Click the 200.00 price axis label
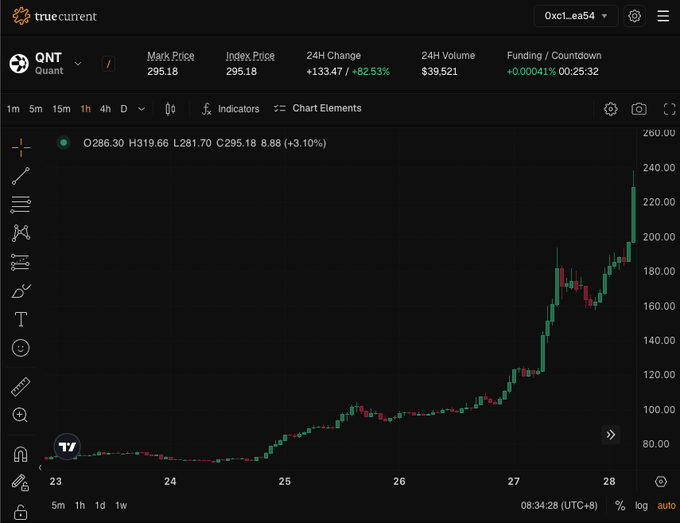Viewport: 680px width, 523px height. click(x=659, y=237)
